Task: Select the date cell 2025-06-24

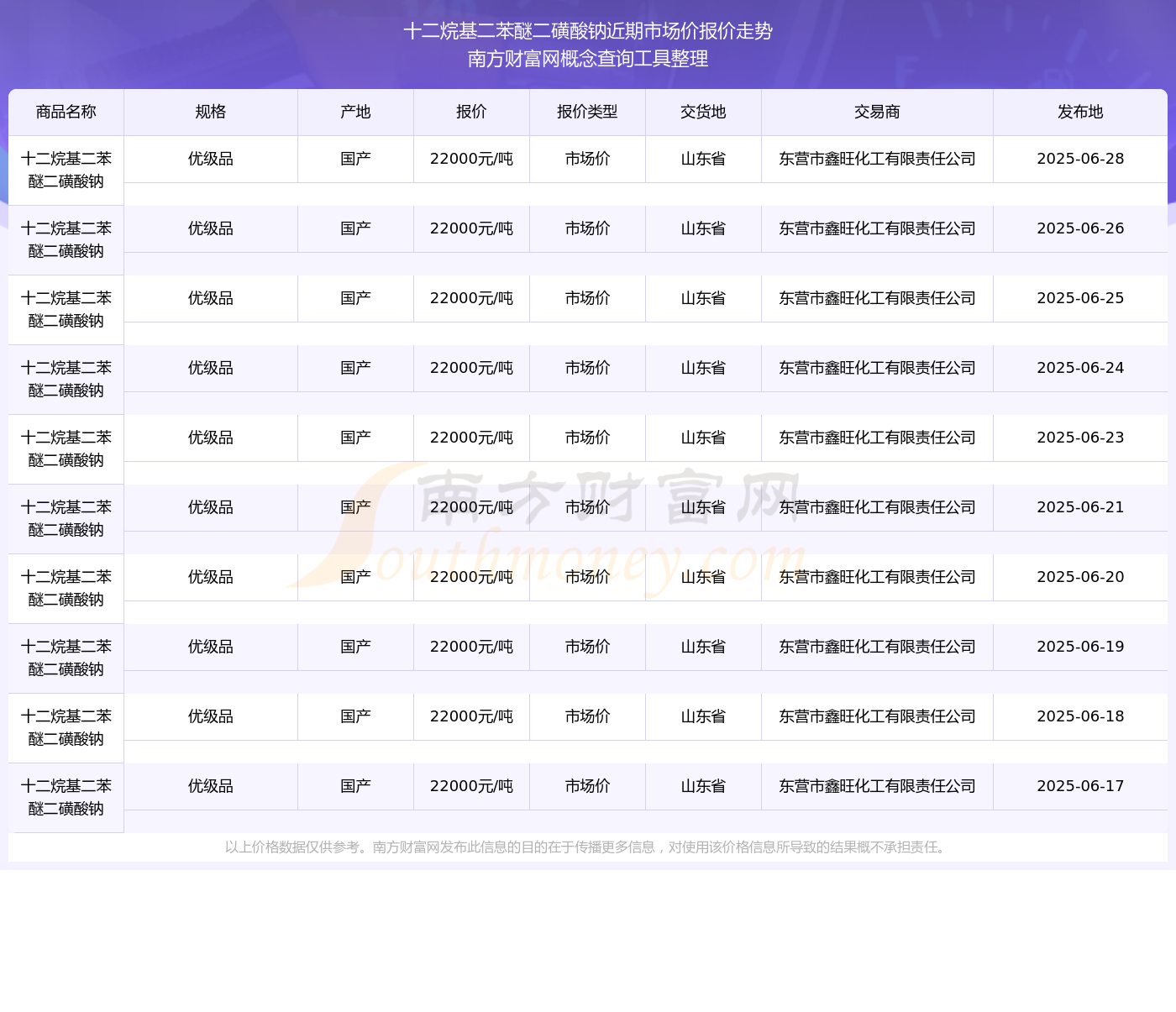Action: click(1080, 368)
